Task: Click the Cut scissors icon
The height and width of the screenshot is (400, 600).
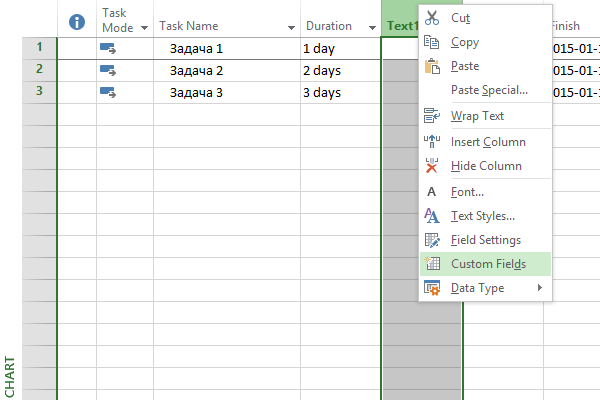Action: click(432, 18)
